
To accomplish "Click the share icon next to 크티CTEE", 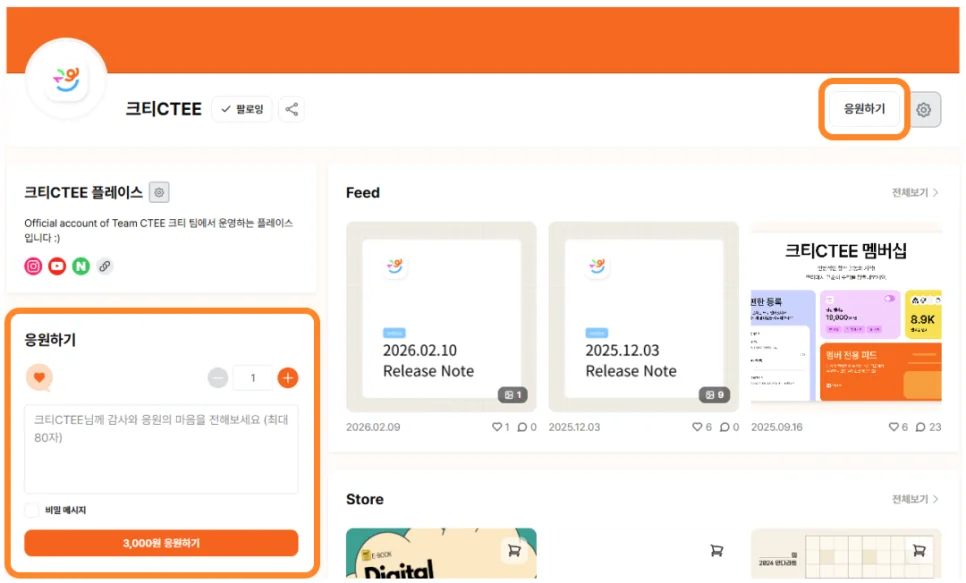I will (291, 109).
